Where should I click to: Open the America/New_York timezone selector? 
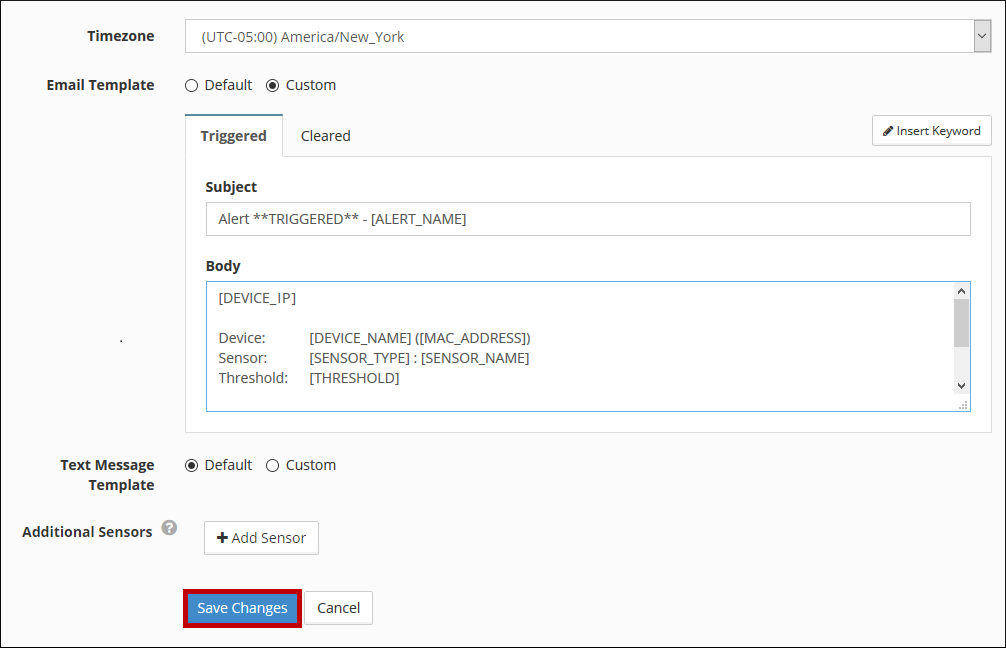pyautogui.click(x=578, y=37)
